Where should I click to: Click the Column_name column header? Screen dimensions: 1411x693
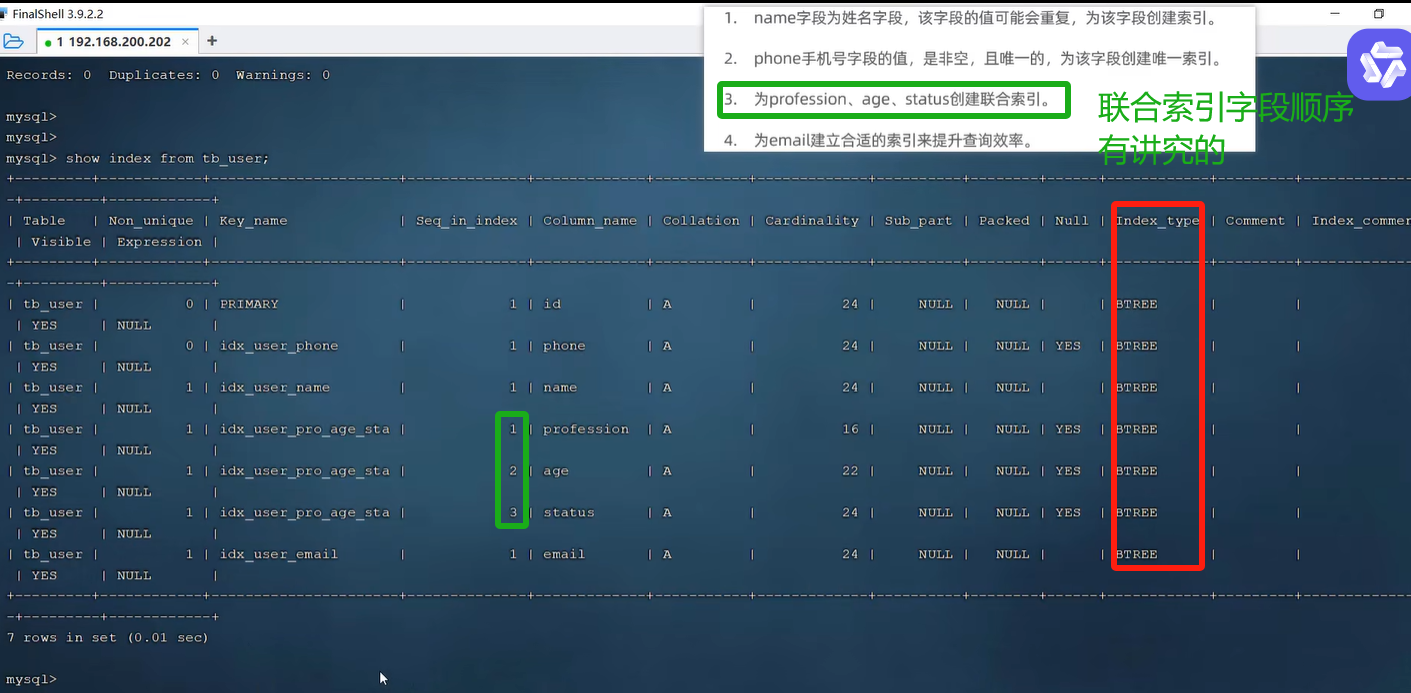590,221
